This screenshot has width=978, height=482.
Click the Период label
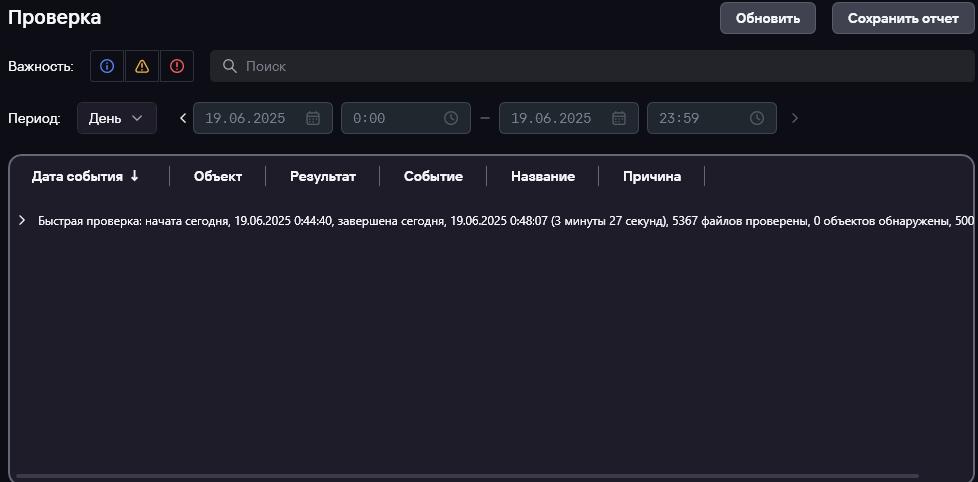[34, 118]
